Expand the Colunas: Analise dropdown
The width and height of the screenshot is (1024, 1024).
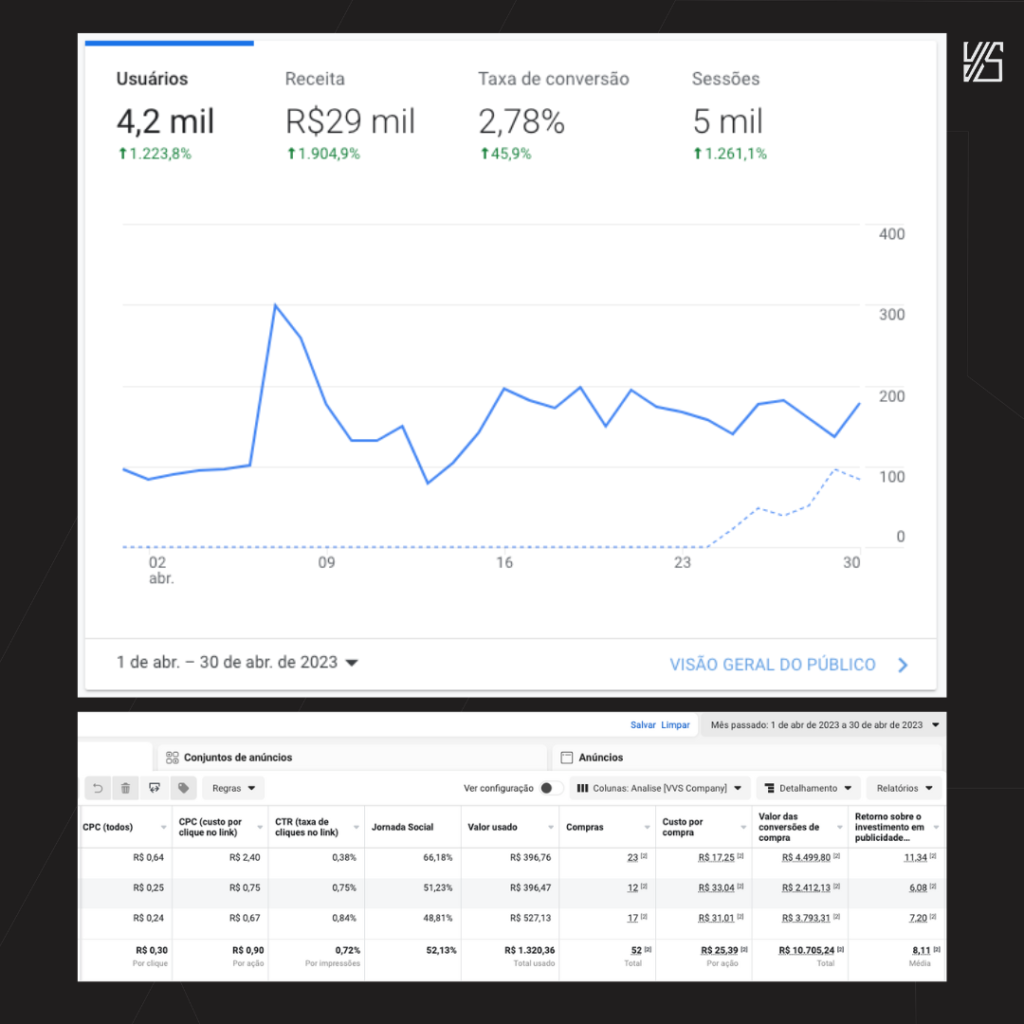[659, 788]
